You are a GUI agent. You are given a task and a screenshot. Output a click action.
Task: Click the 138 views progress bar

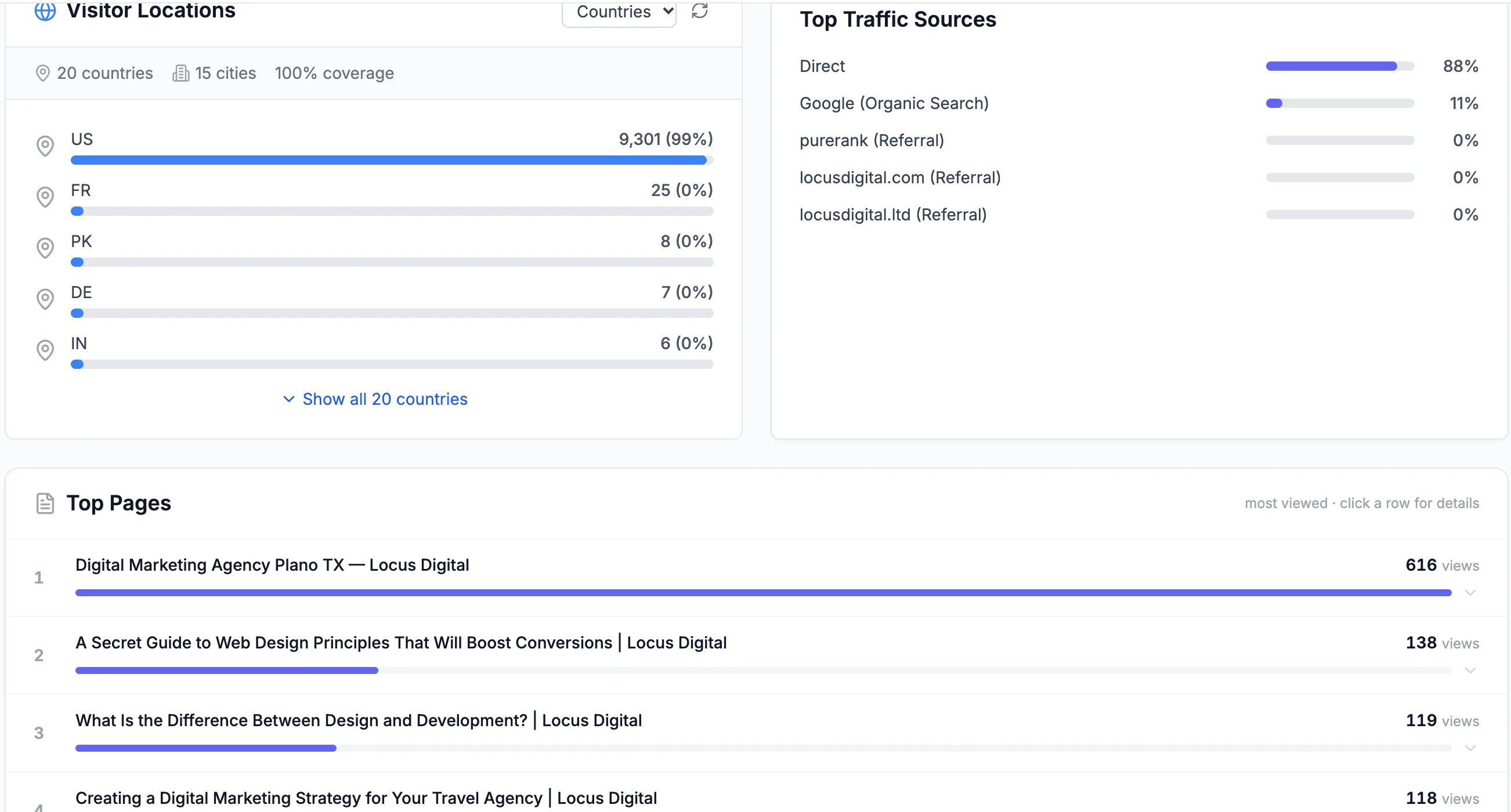pos(763,670)
